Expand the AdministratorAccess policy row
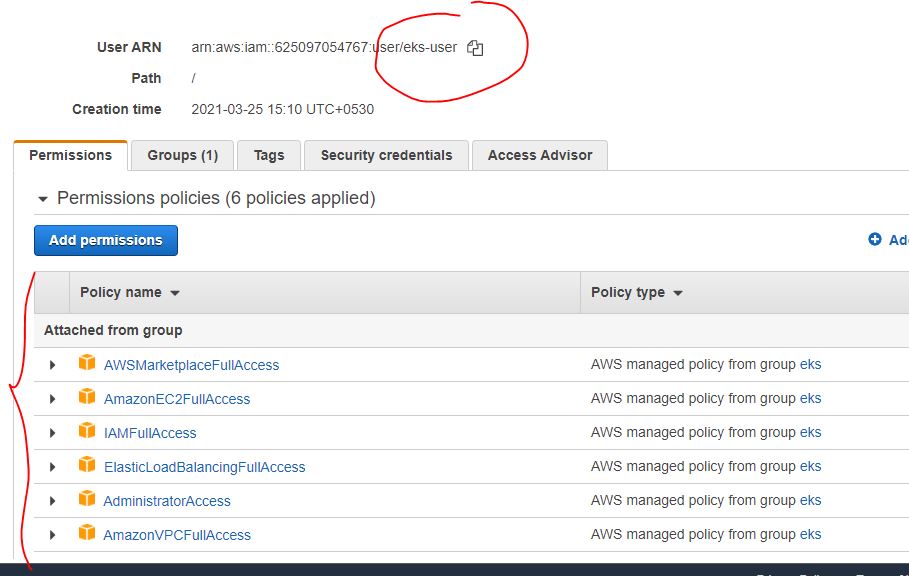 pyautogui.click(x=53, y=501)
